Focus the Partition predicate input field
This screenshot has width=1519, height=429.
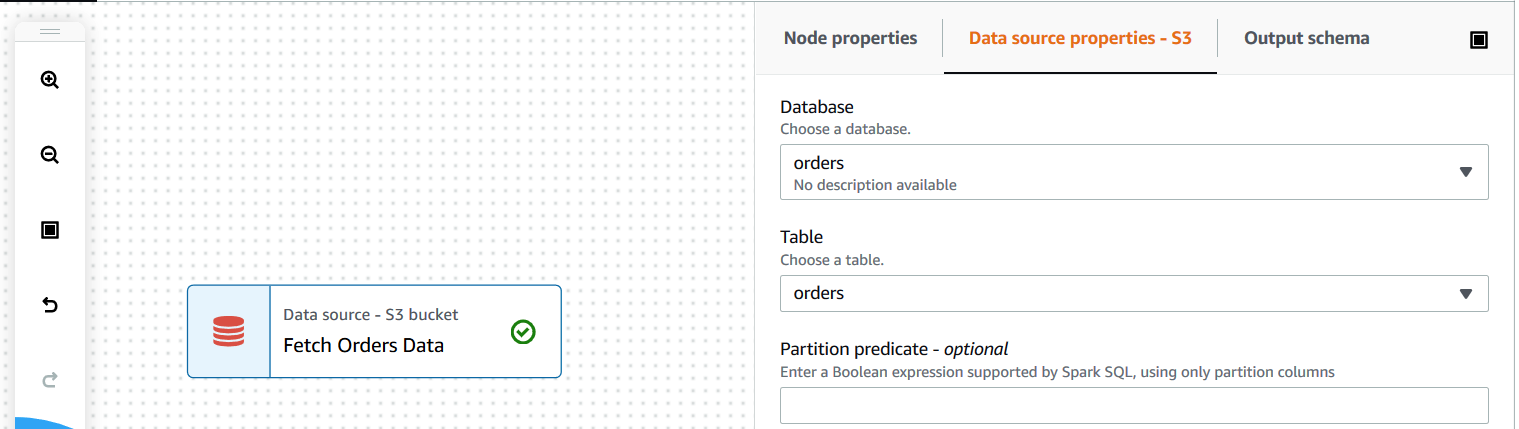click(1133, 405)
